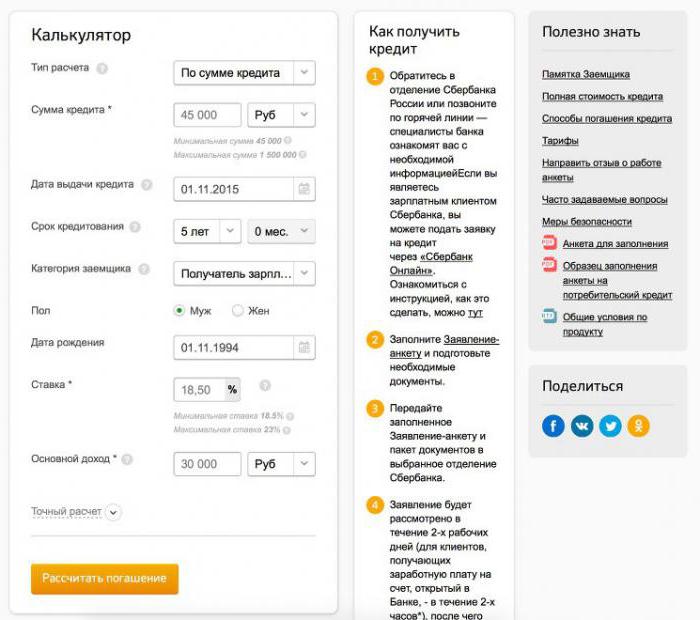
Task: Share via Twitter icon
Action: pyautogui.click(x=610, y=426)
